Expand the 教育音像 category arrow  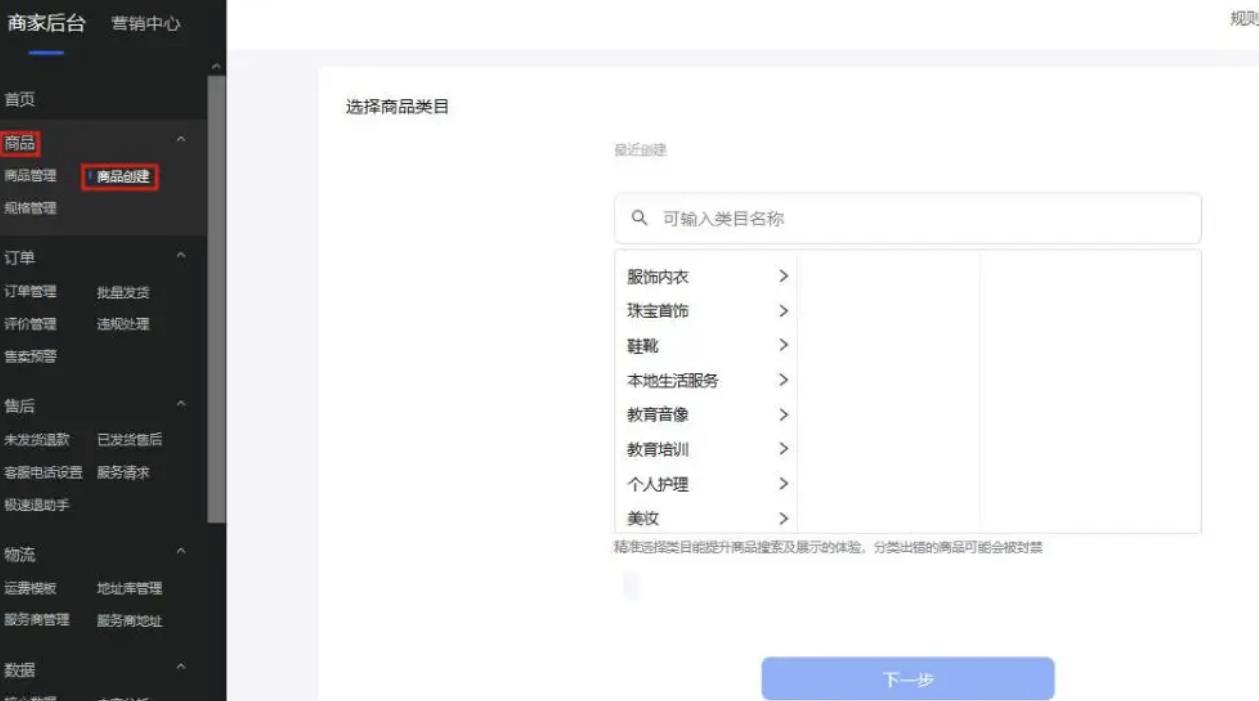tap(783, 414)
